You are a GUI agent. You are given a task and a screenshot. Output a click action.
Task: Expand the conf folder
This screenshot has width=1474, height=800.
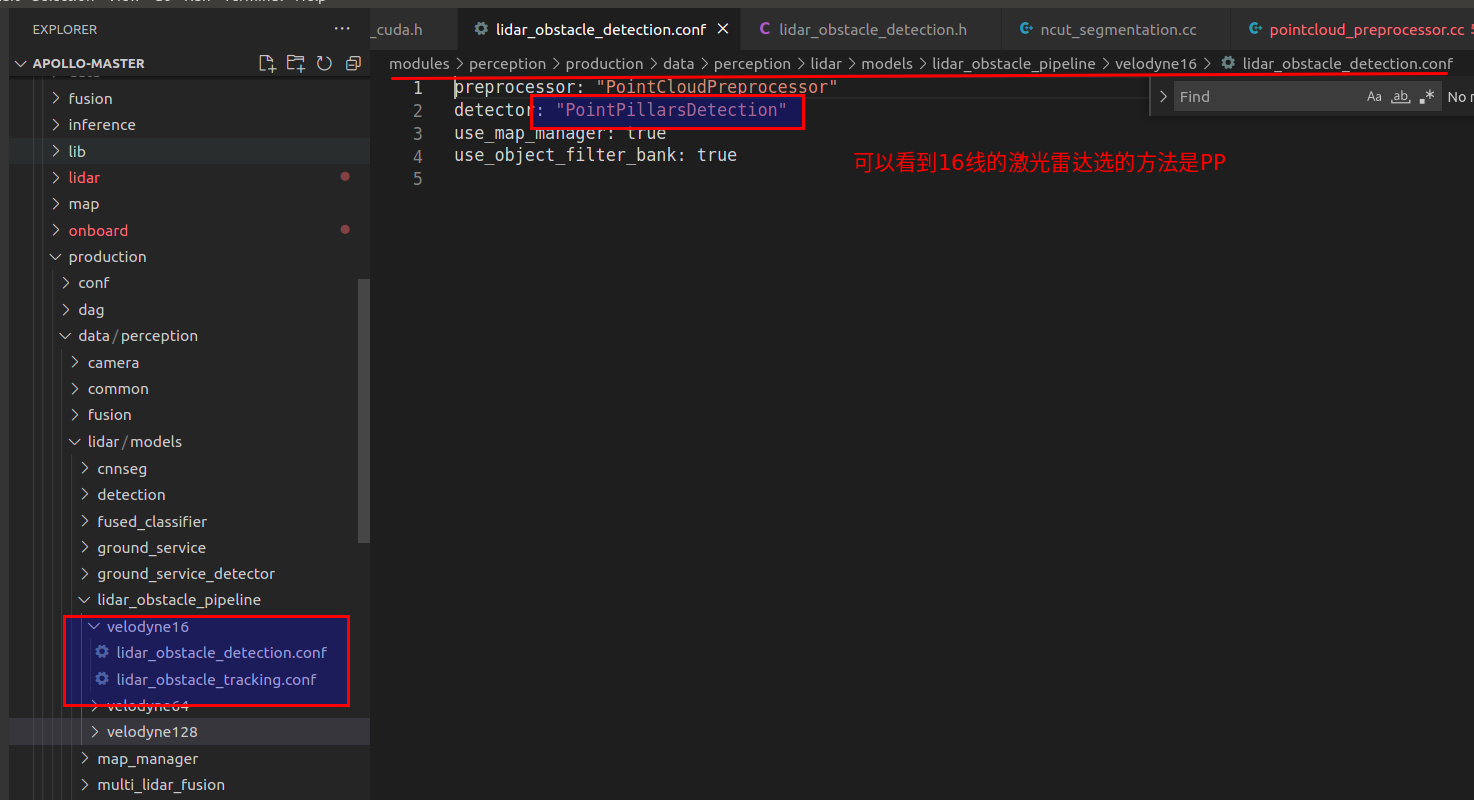tap(190, 283)
